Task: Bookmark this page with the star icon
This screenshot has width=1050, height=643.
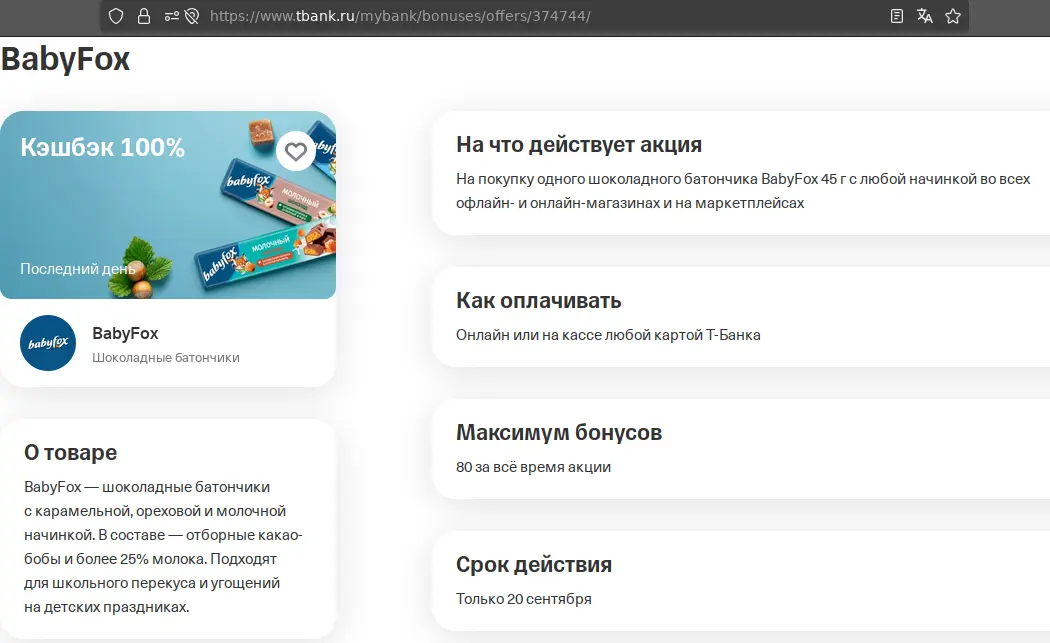Action: tap(953, 16)
